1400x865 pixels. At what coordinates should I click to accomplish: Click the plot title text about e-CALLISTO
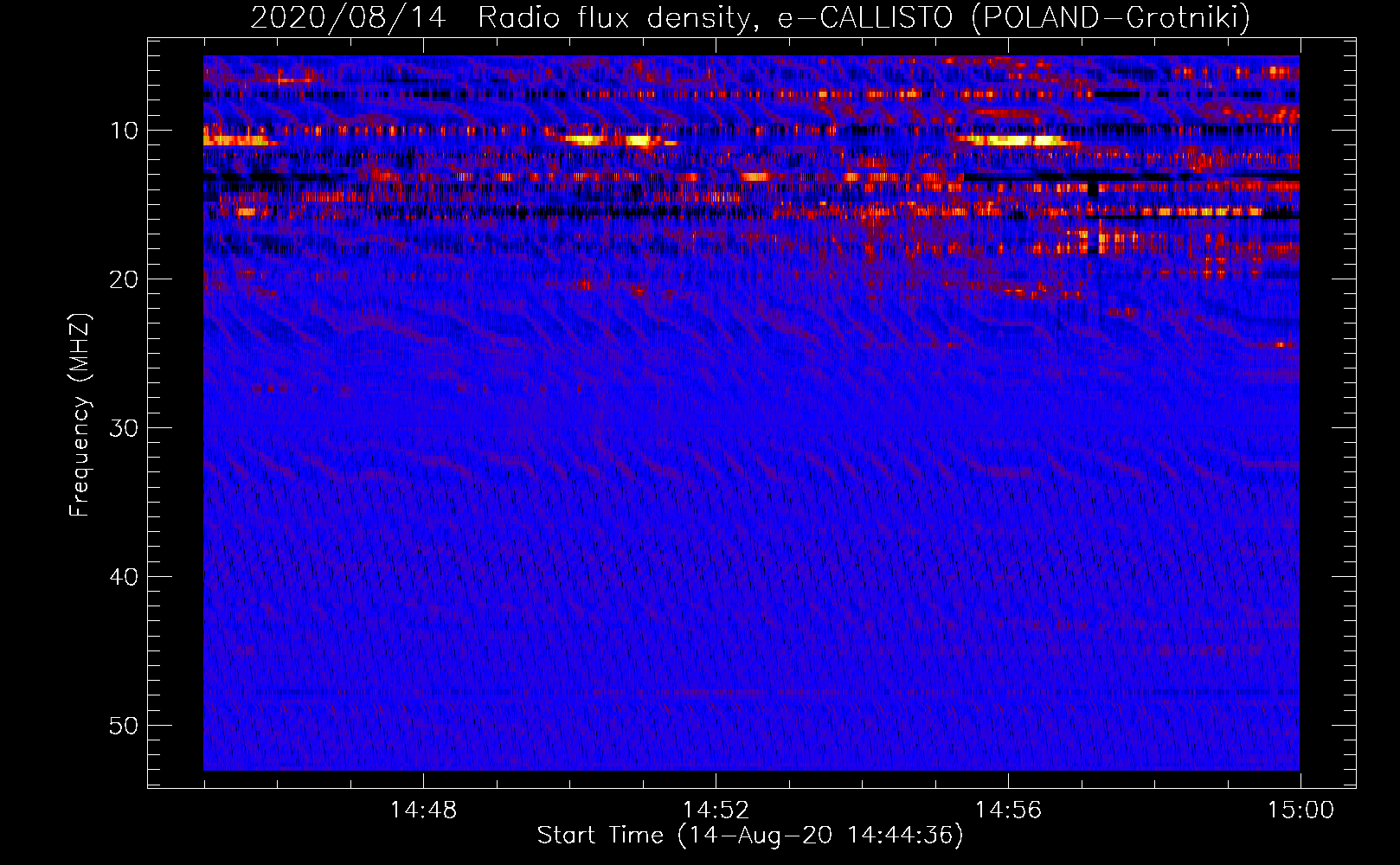(x=750, y=17)
